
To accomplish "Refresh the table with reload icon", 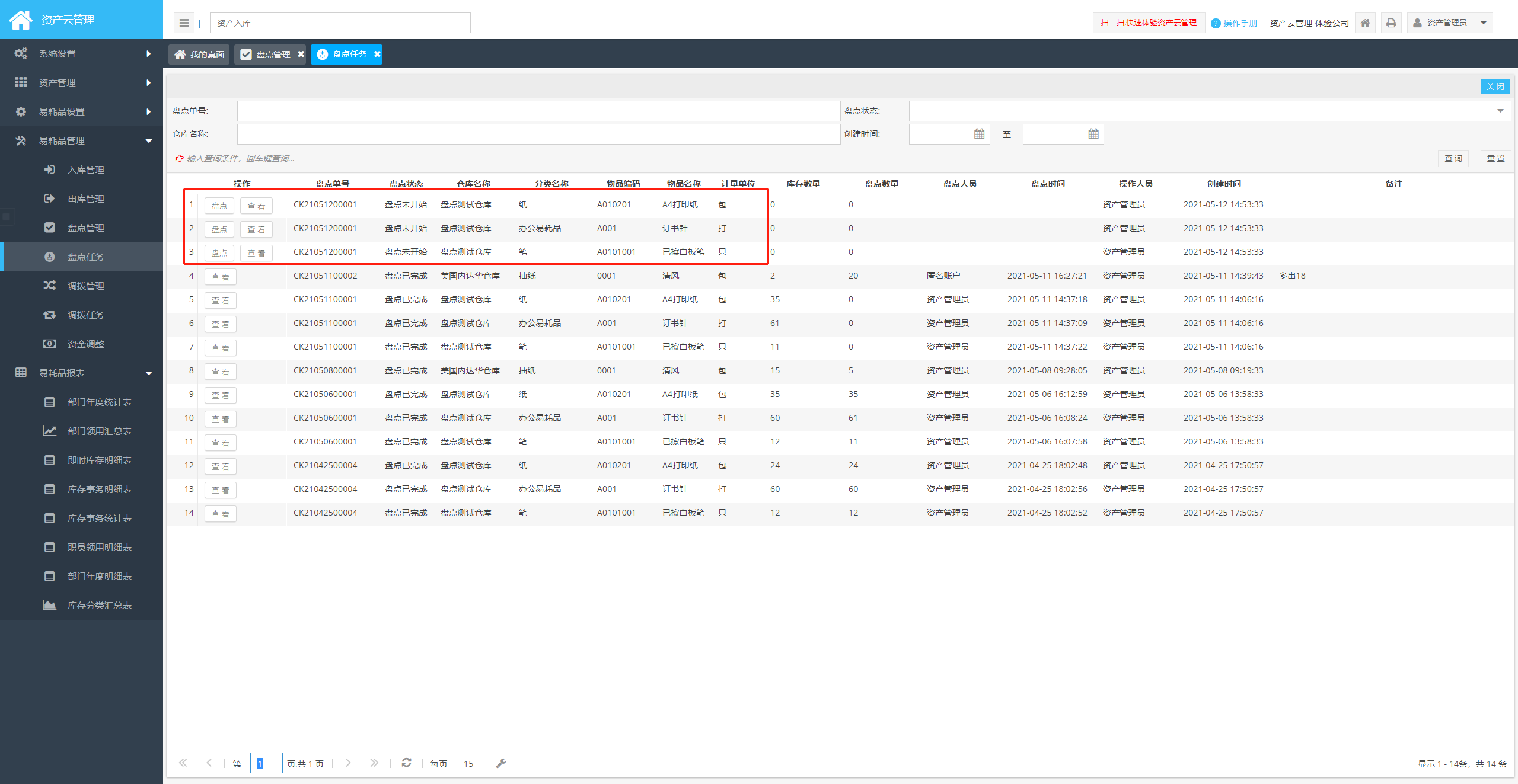I will [406, 763].
